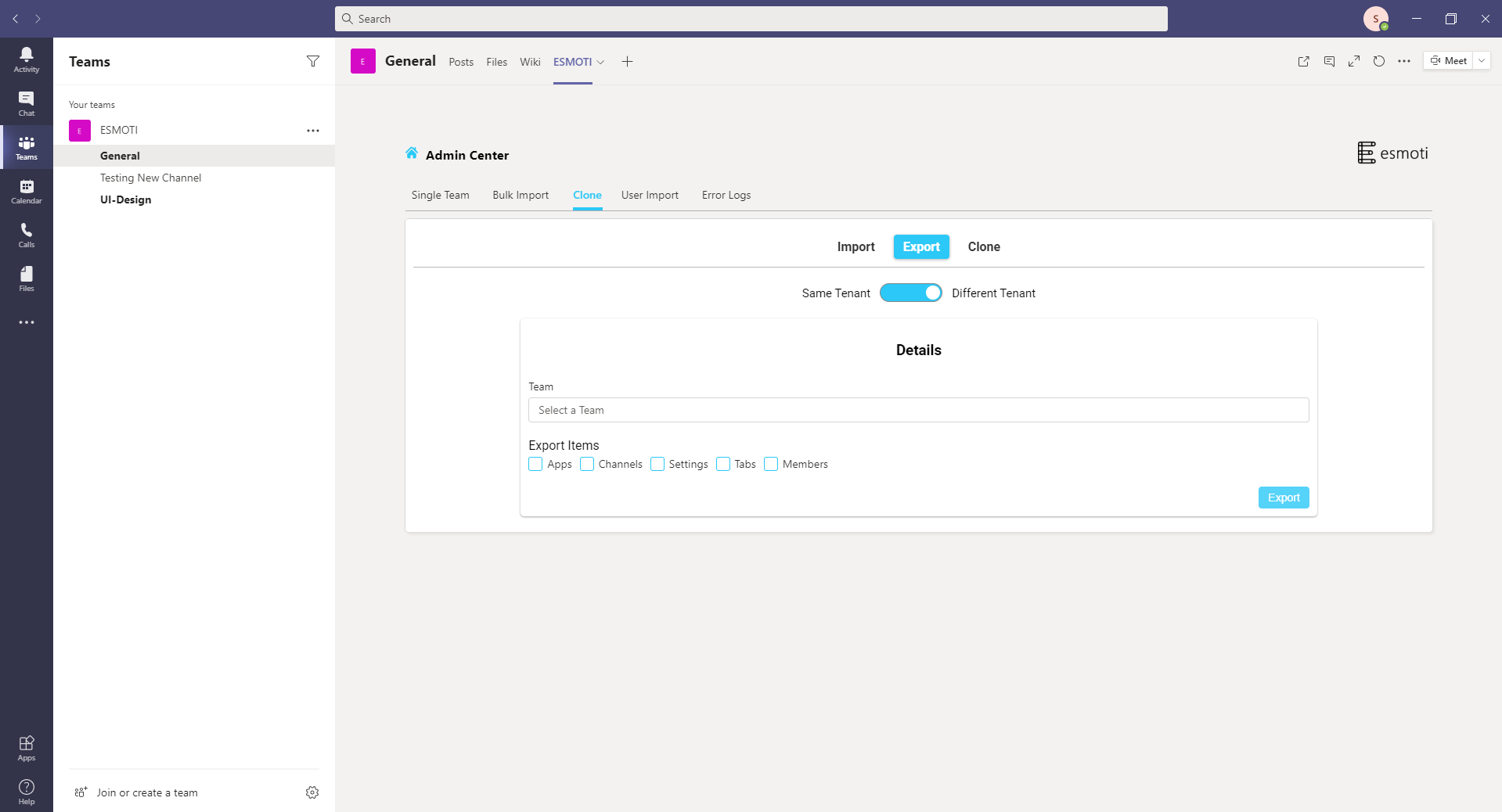Open the user profile avatar
1502x812 pixels.
point(1376,19)
